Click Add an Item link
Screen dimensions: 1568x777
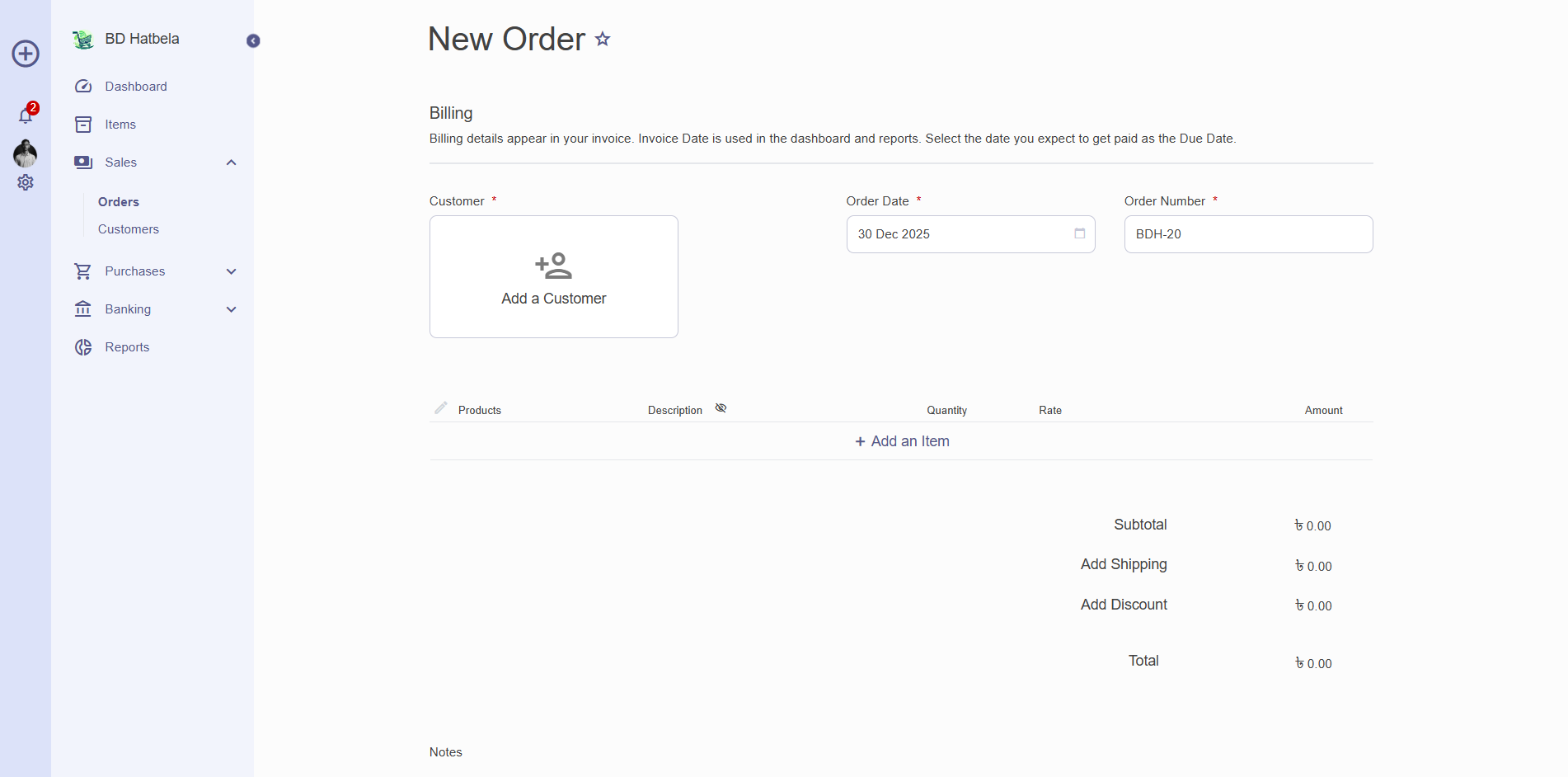pyautogui.click(x=902, y=441)
